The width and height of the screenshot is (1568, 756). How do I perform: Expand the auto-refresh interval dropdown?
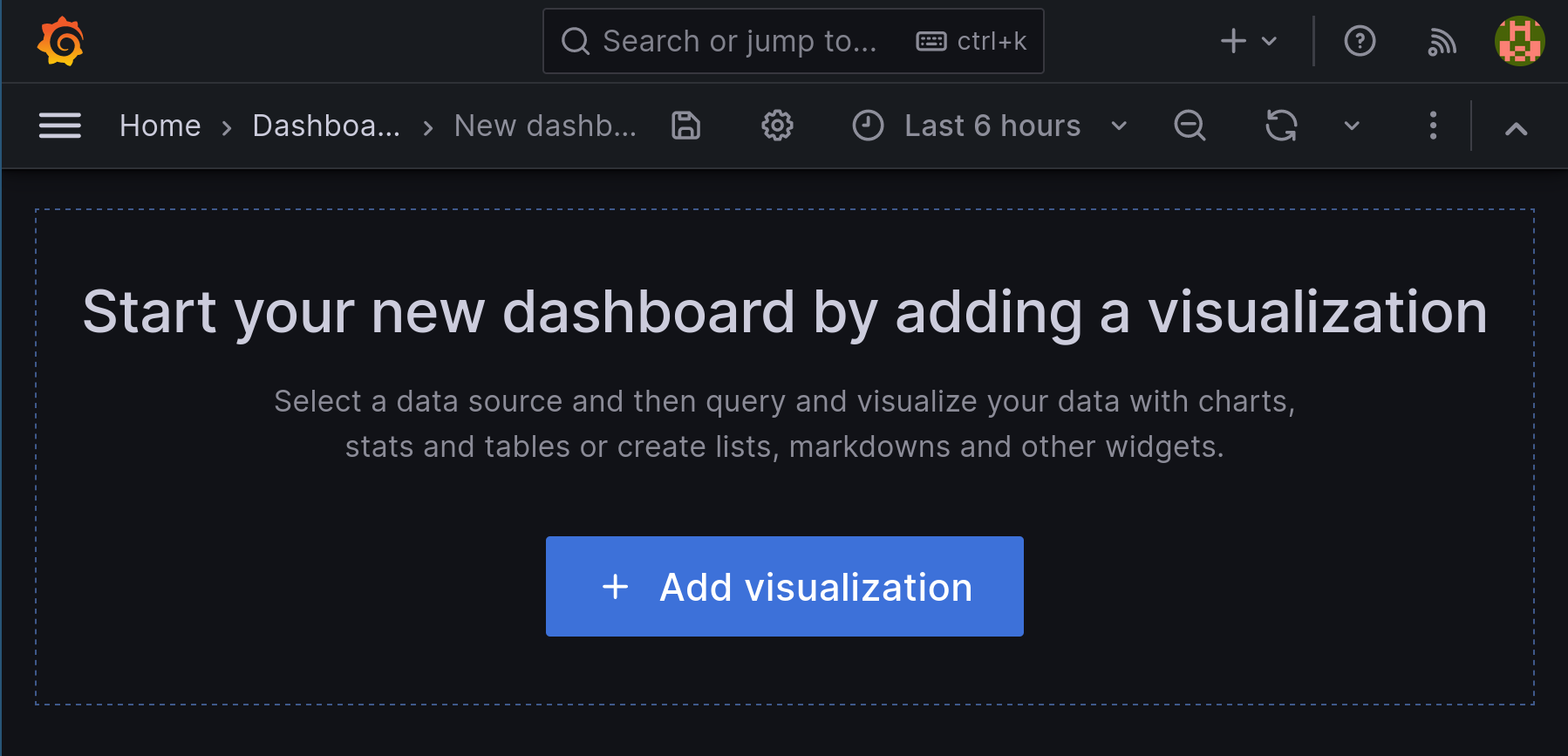click(1350, 126)
